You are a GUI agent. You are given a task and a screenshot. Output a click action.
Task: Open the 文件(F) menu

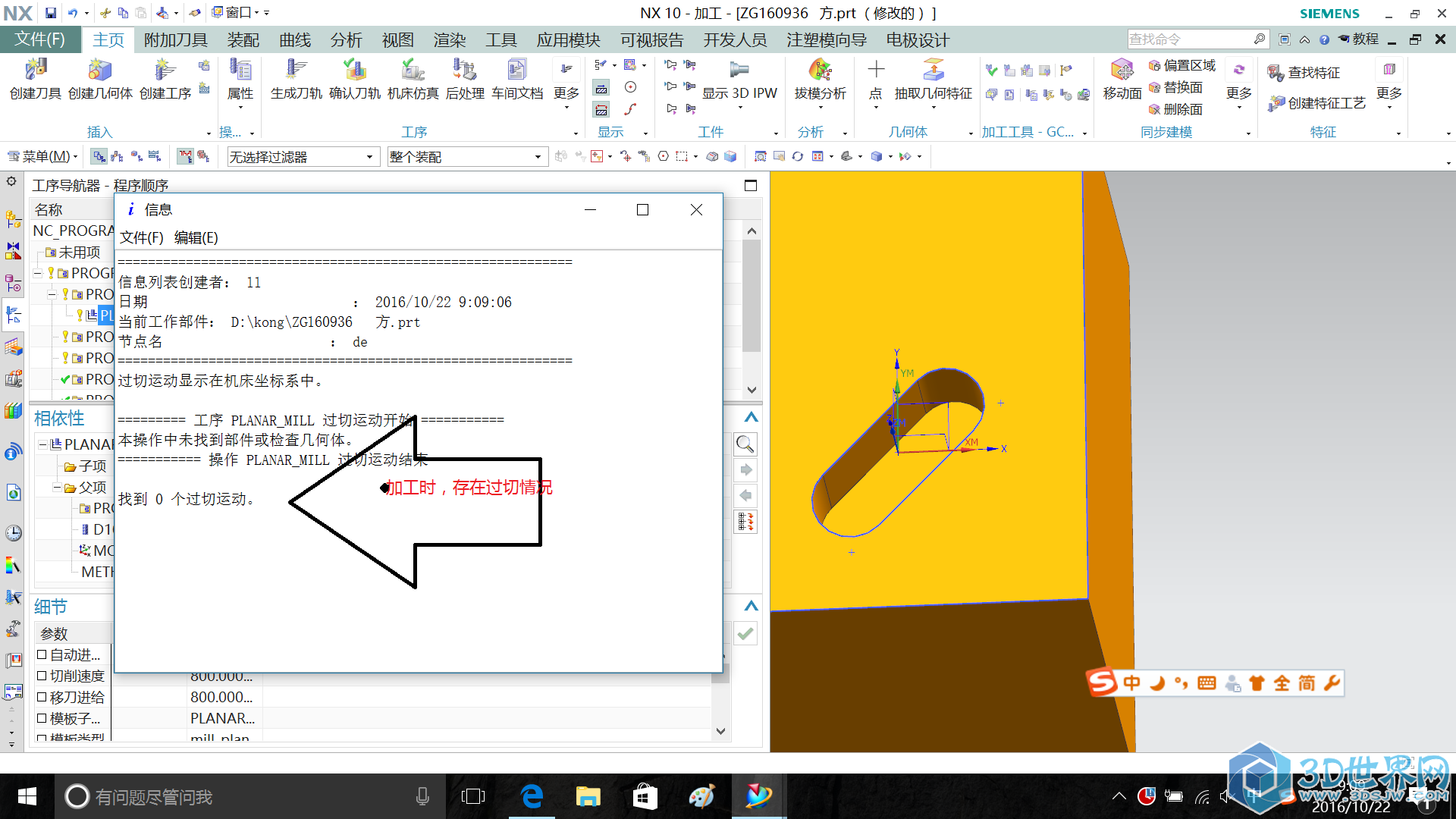[40, 39]
